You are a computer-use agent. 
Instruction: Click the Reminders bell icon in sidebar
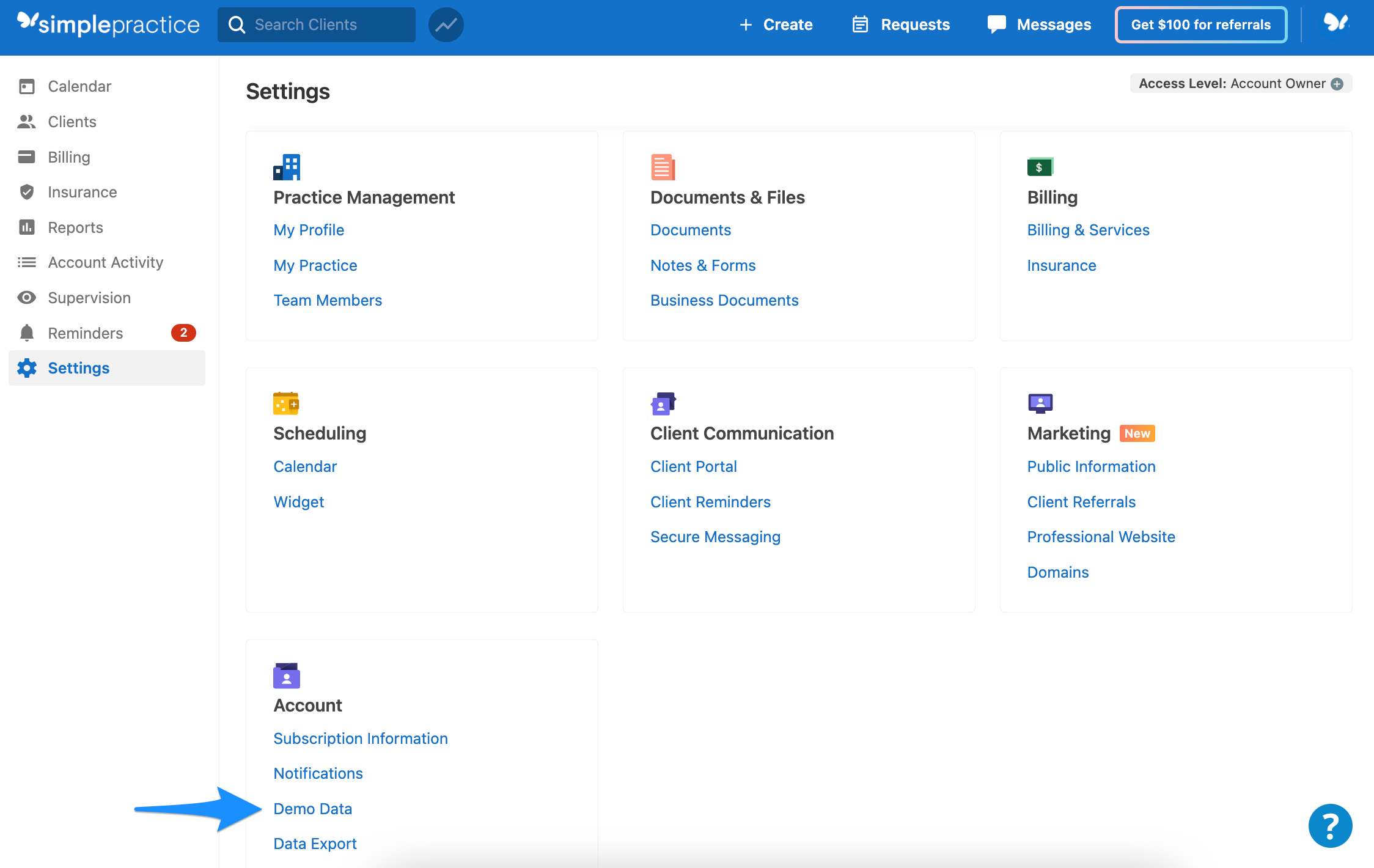[x=27, y=333]
